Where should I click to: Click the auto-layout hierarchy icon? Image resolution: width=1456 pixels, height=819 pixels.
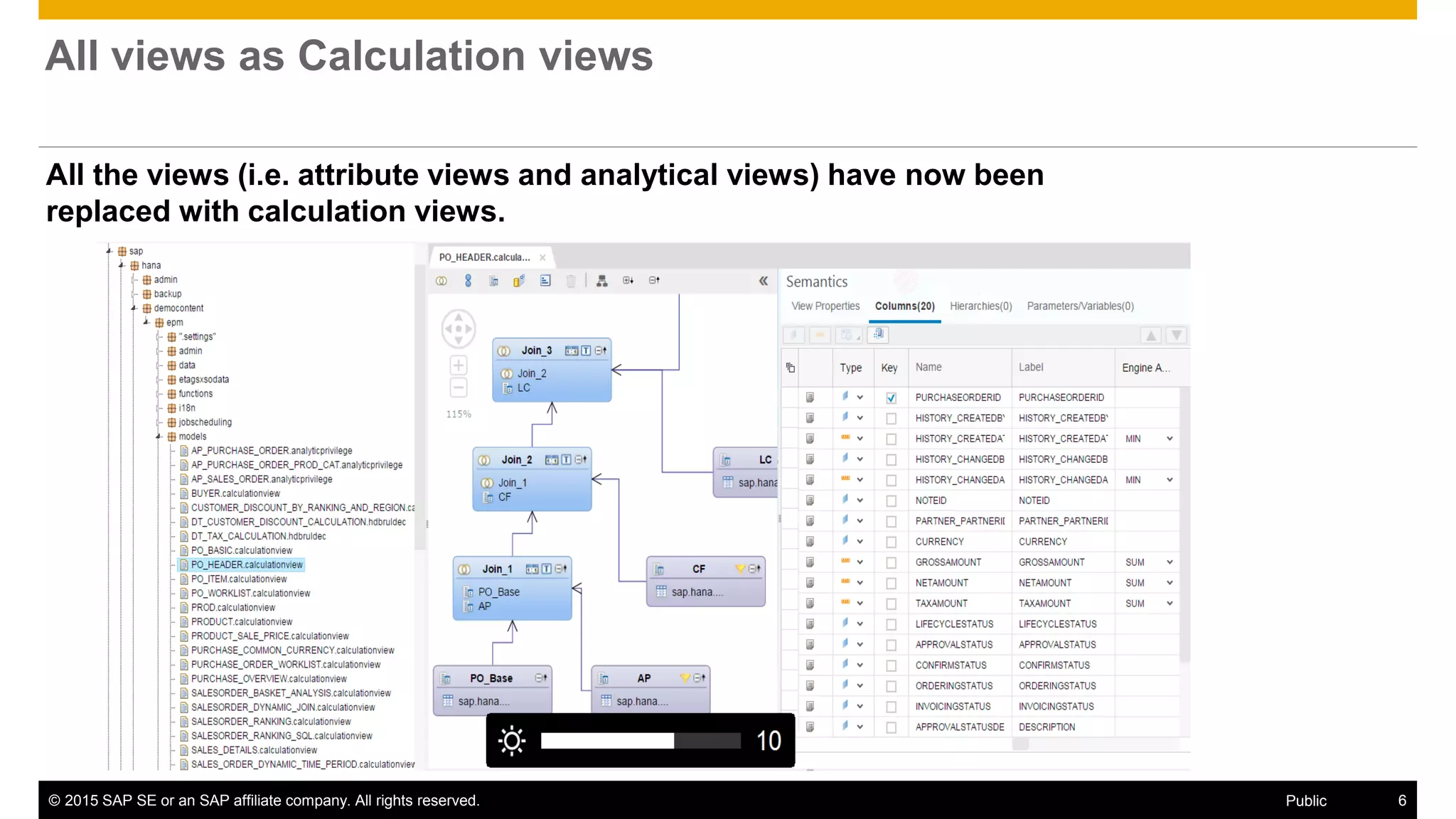coord(602,281)
